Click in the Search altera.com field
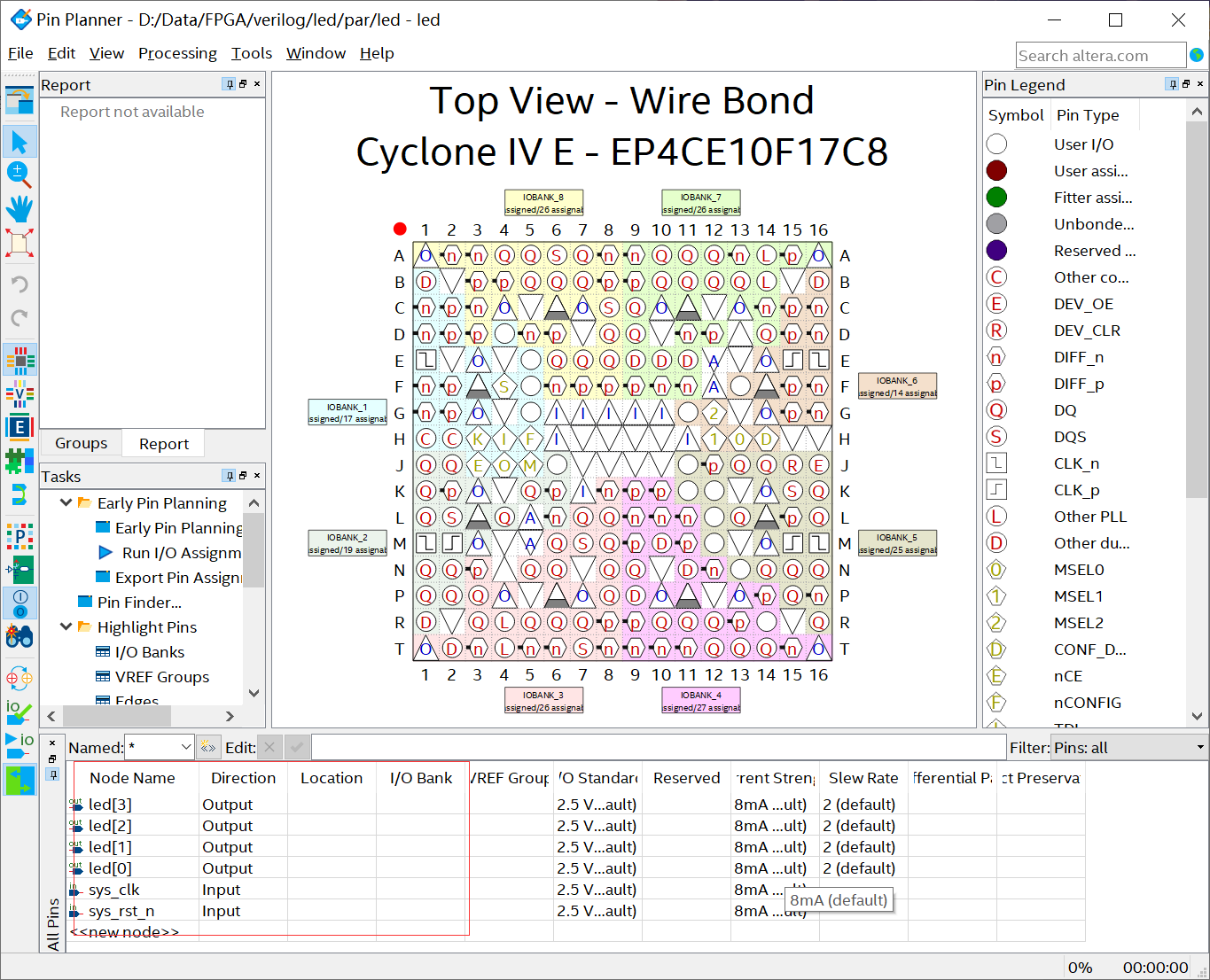Viewport: 1210px width, 980px height. 1100,55
